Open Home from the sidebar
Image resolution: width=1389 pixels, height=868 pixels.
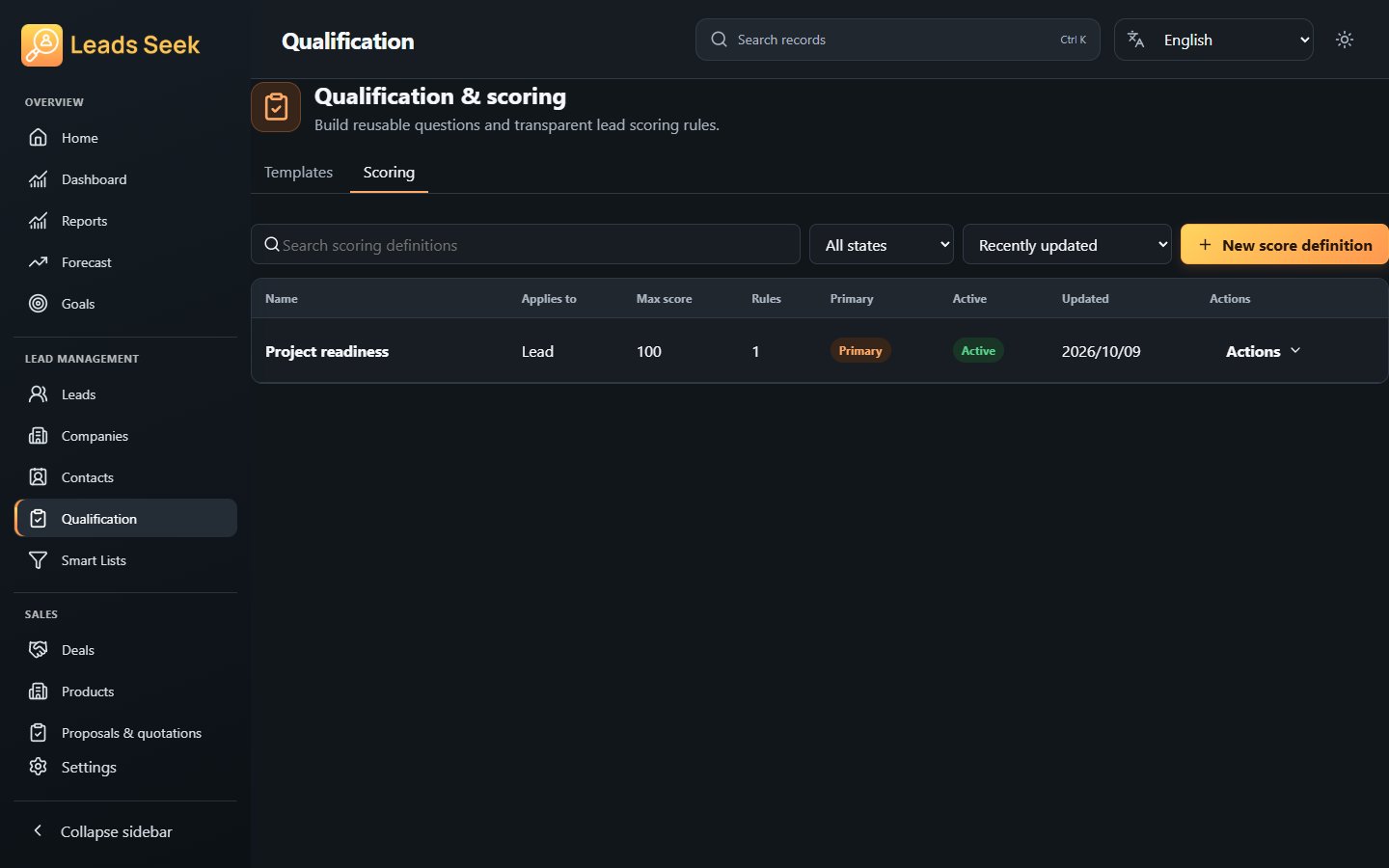[125, 138]
